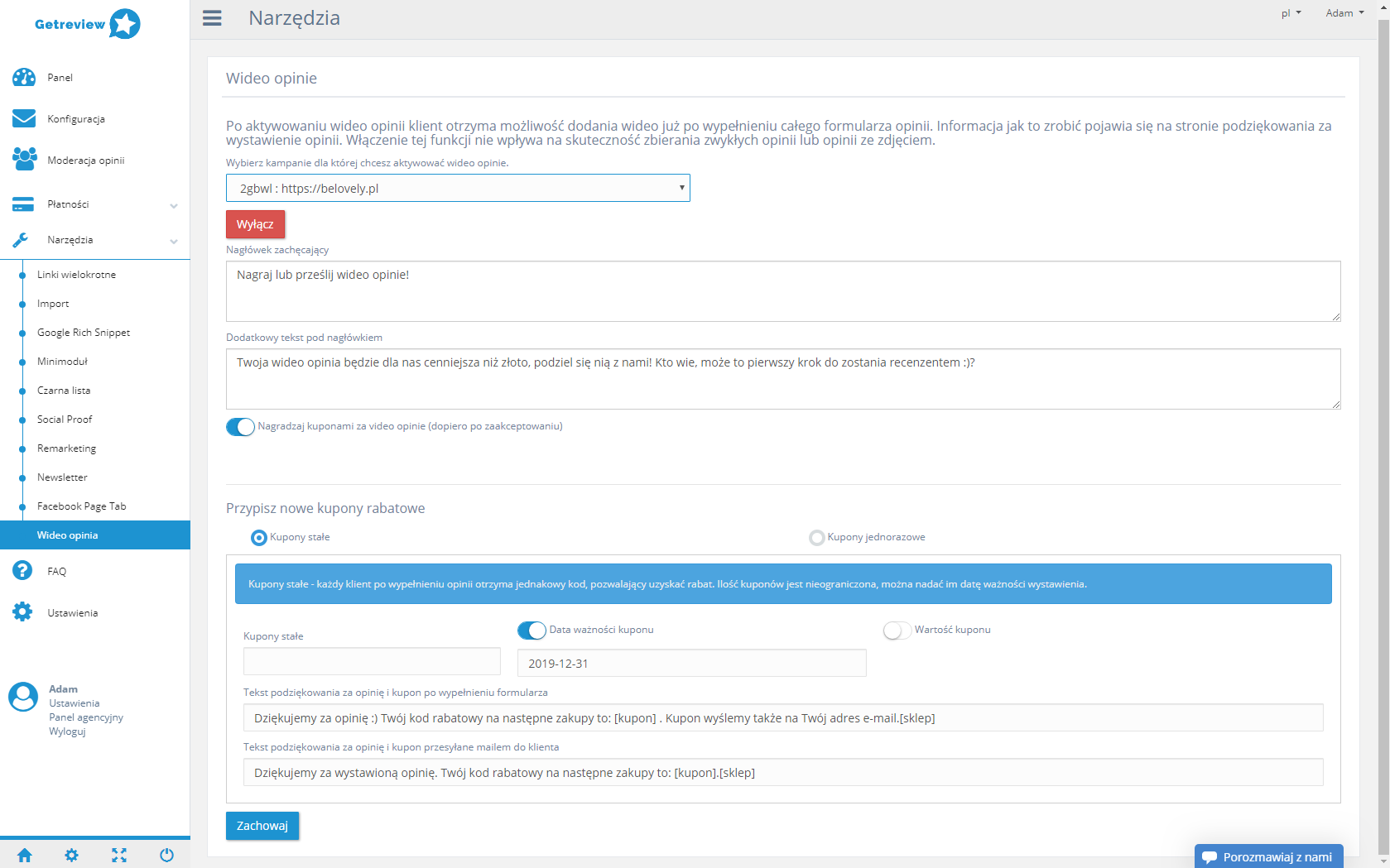Toggle fullscreen icon in bottom bar
The height and width of the screenshot is (868, 1390).
point(119,855)
